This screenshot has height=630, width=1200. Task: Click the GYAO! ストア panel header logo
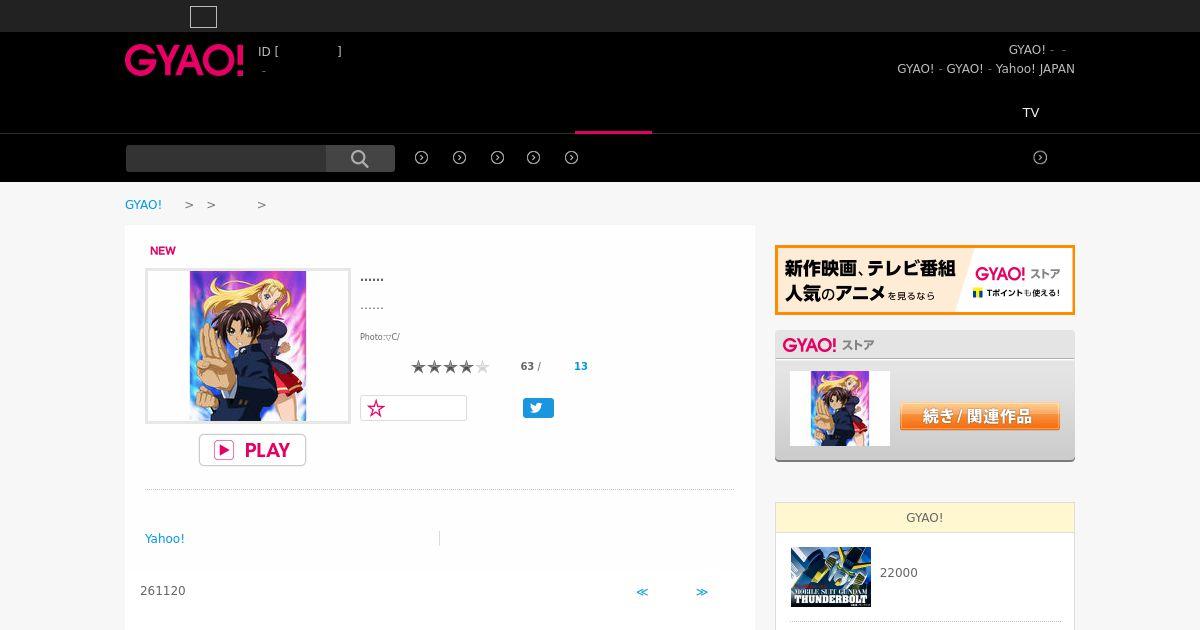828,345
